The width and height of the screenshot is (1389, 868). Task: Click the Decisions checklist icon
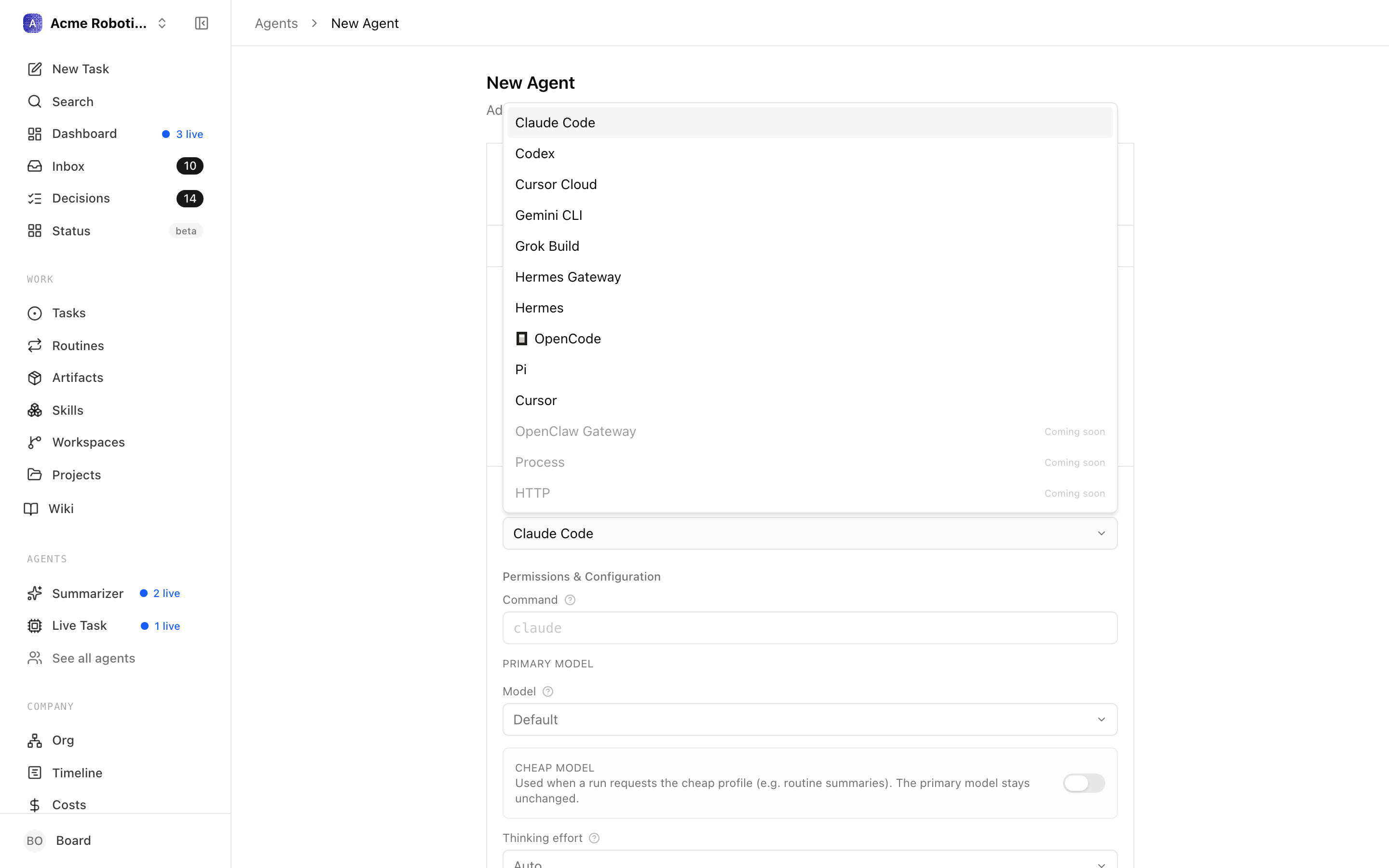pyautogui.click(x=34, y=198)
